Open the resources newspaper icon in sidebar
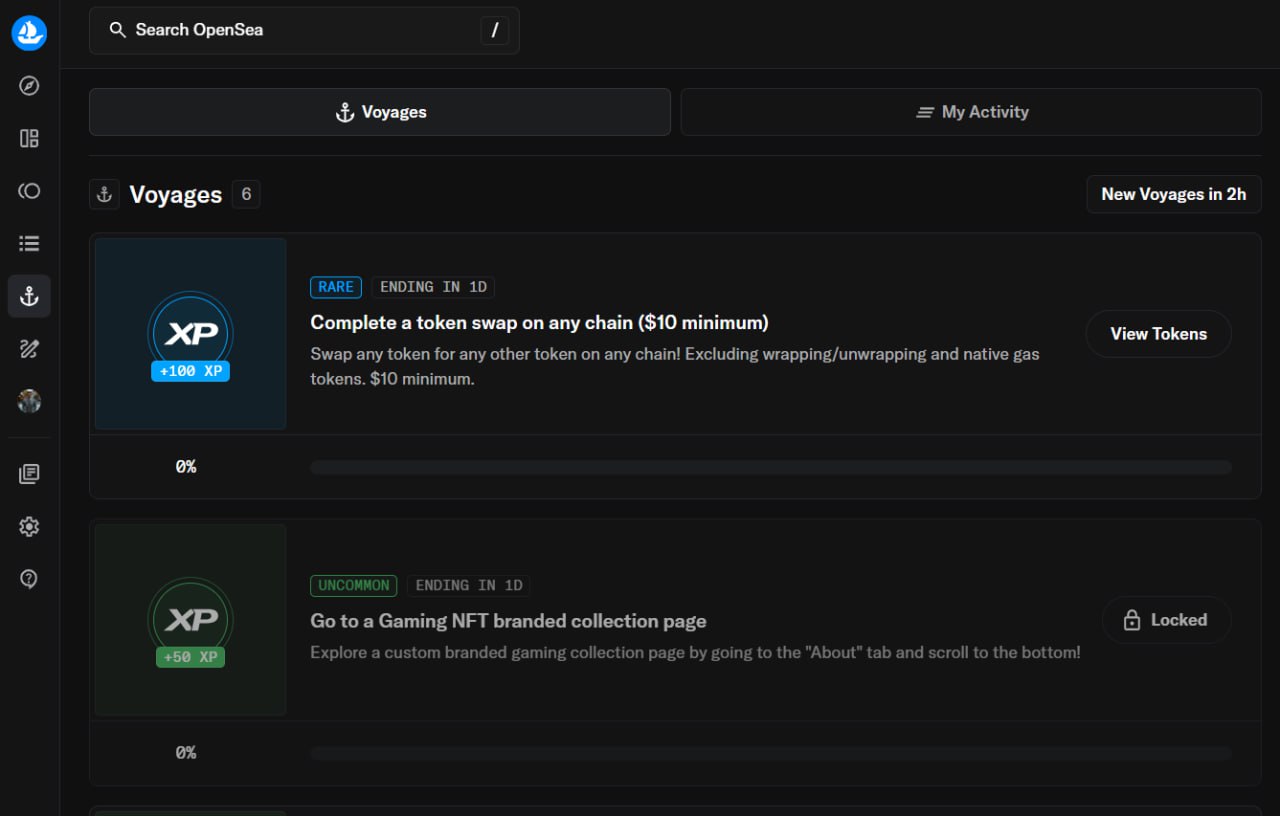1280x816 pixels. coord(29,474)
